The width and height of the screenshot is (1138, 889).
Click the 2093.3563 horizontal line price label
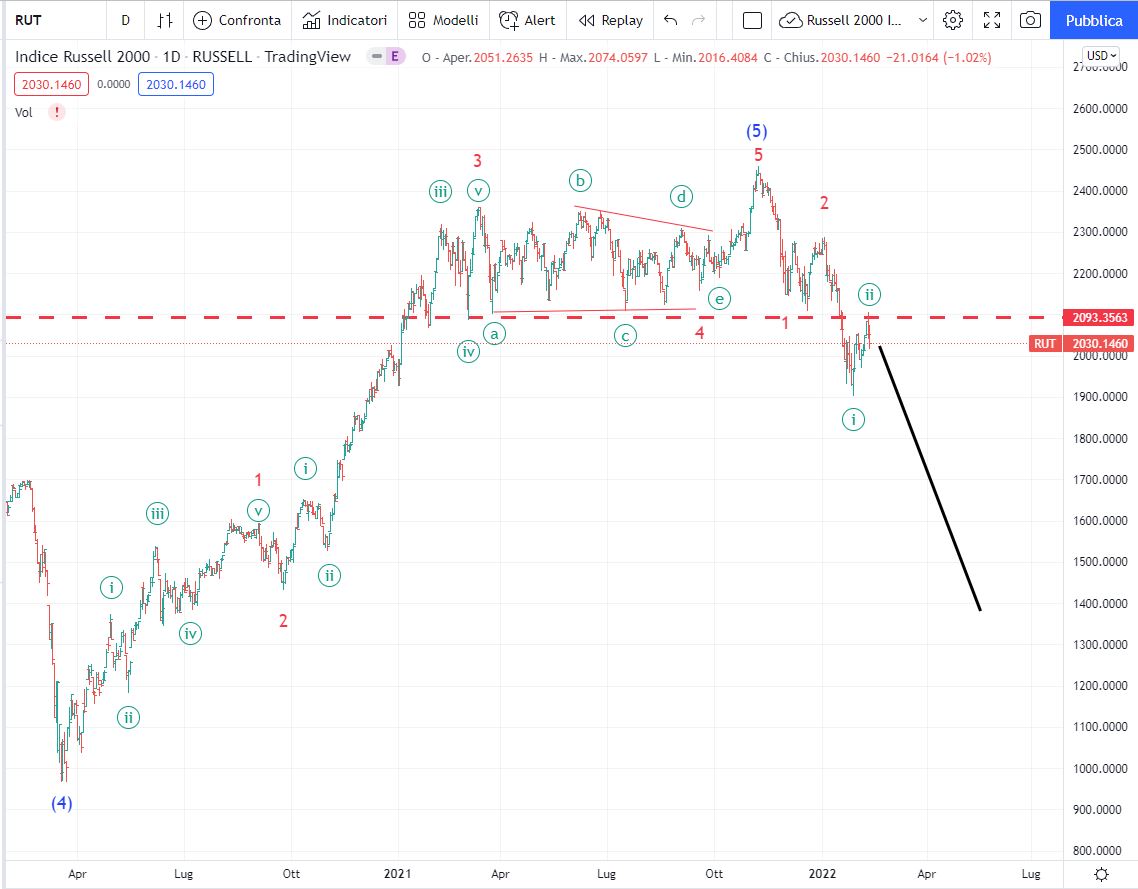[1100, 317]
